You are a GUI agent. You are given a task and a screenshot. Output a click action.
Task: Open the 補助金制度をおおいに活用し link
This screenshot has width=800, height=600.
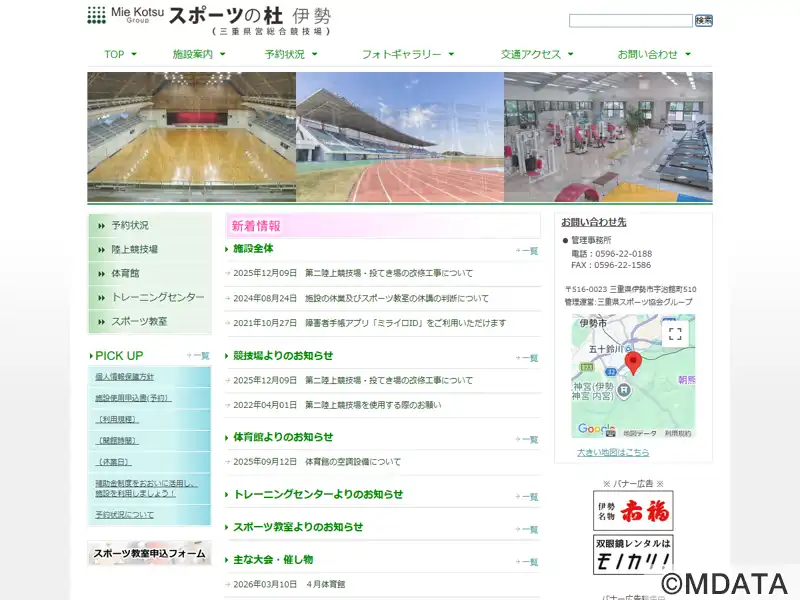point(146,488)
